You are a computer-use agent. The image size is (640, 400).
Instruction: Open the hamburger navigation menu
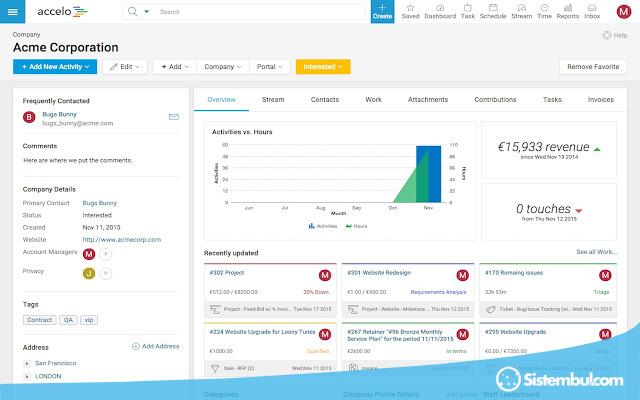[x=12, y=11]
